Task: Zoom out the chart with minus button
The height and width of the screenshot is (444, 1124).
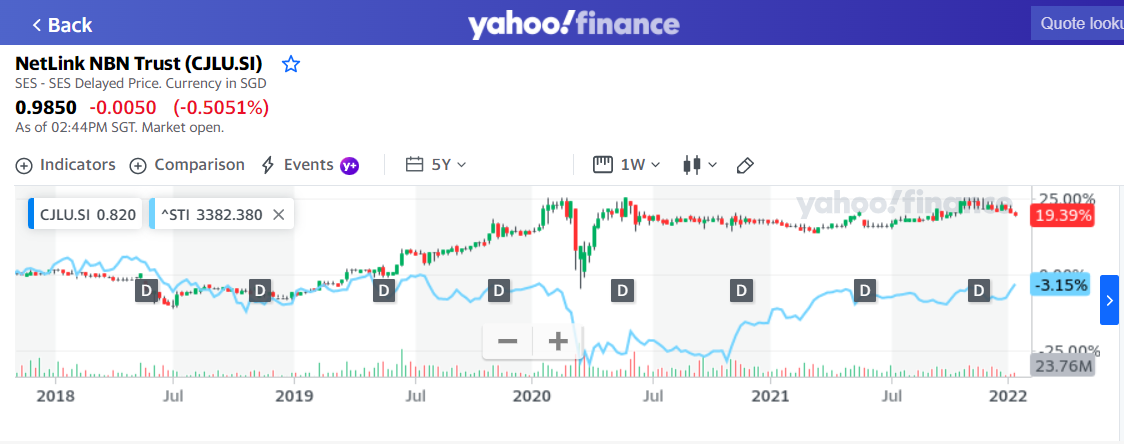Action: pos(507,342)
